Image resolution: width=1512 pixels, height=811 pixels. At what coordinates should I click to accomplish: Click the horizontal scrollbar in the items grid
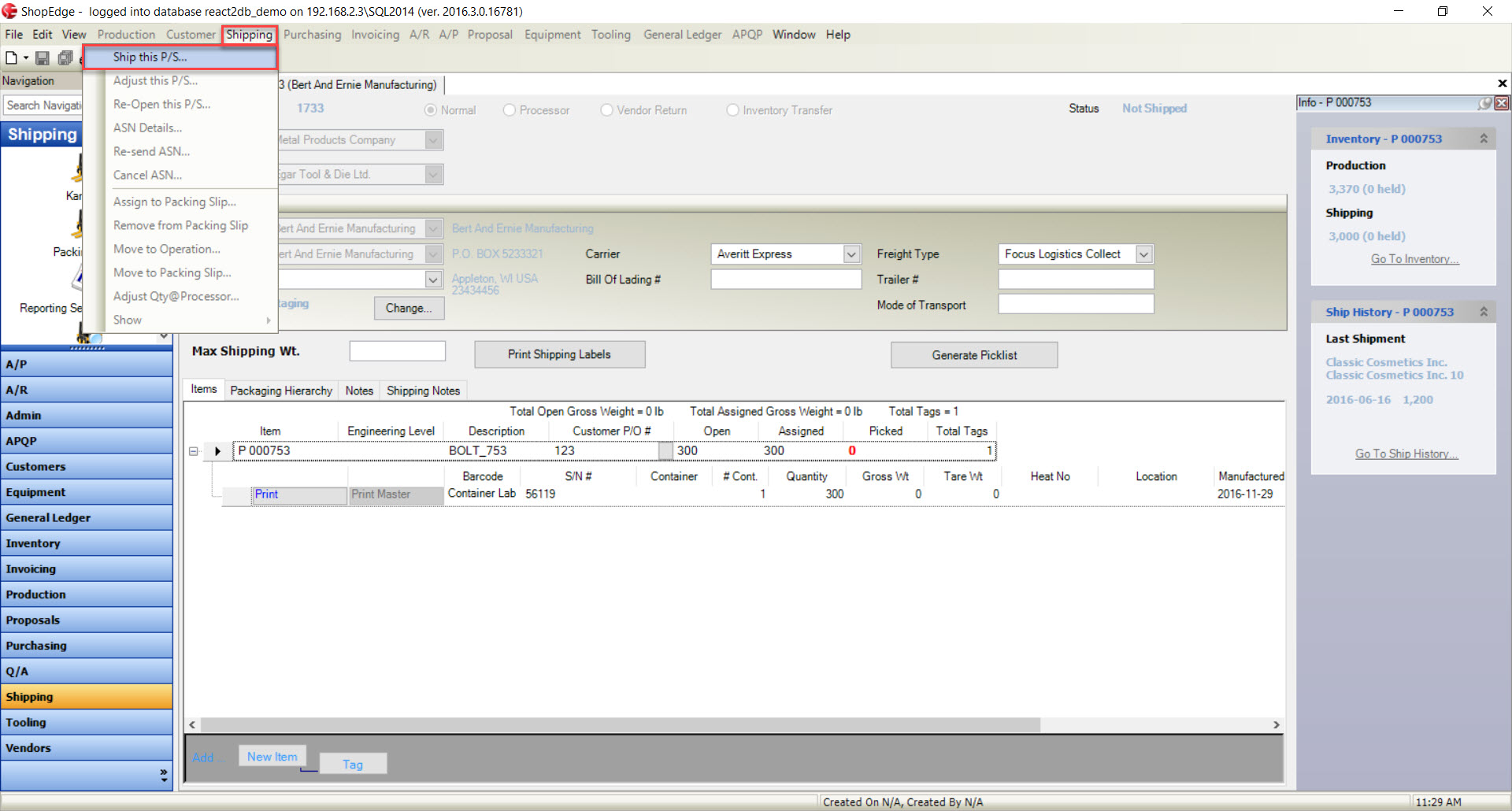click(621, 725)
